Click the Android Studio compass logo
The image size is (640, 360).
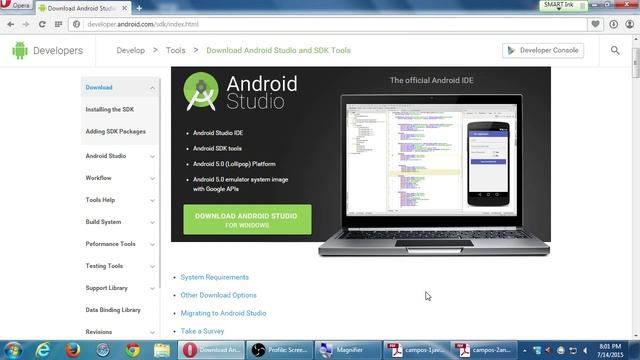(200, 91)
